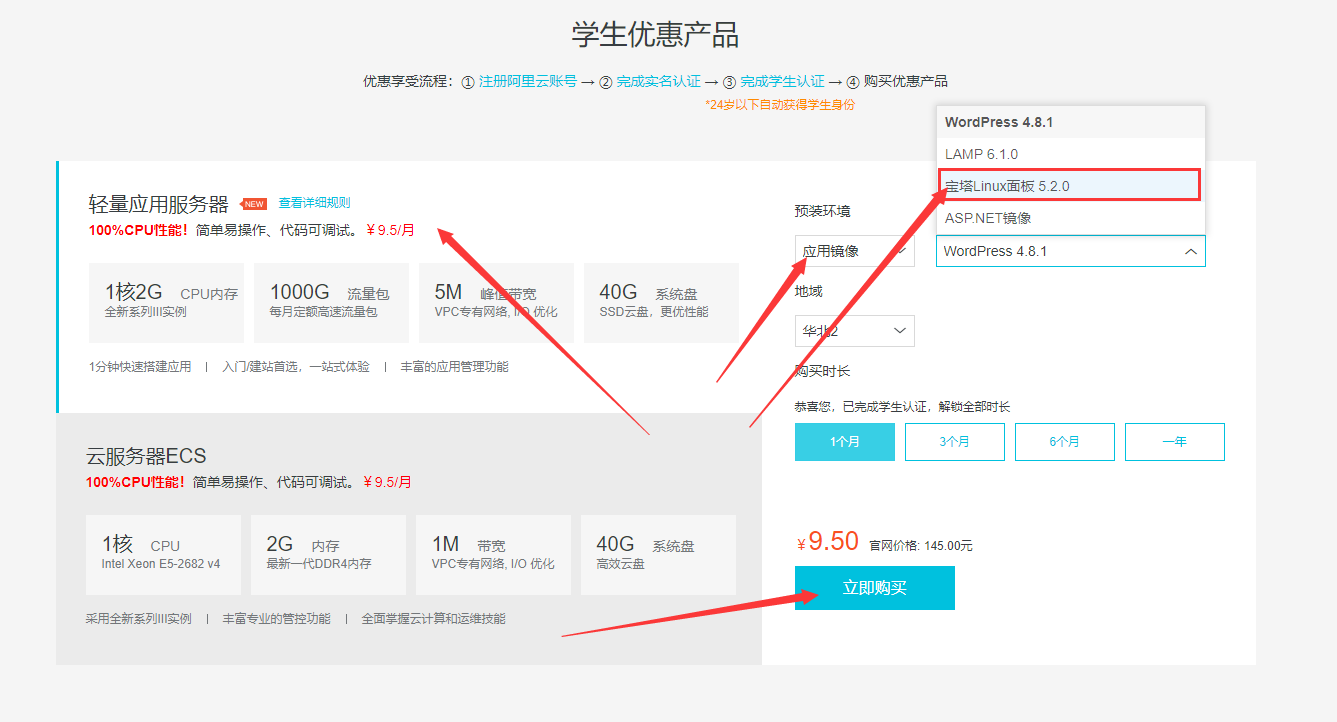
Task: Click the 立即购买 button
Action: pos(875,588)
